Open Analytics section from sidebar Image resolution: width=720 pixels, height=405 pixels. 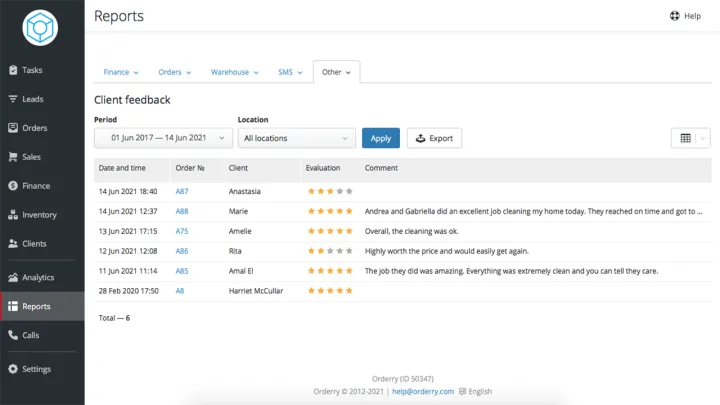click(38, 277)
